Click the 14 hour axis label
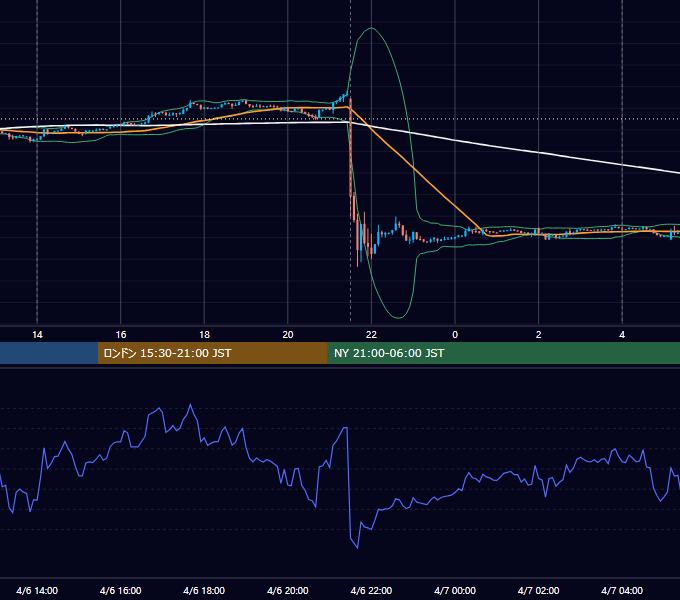 point(37,335)
